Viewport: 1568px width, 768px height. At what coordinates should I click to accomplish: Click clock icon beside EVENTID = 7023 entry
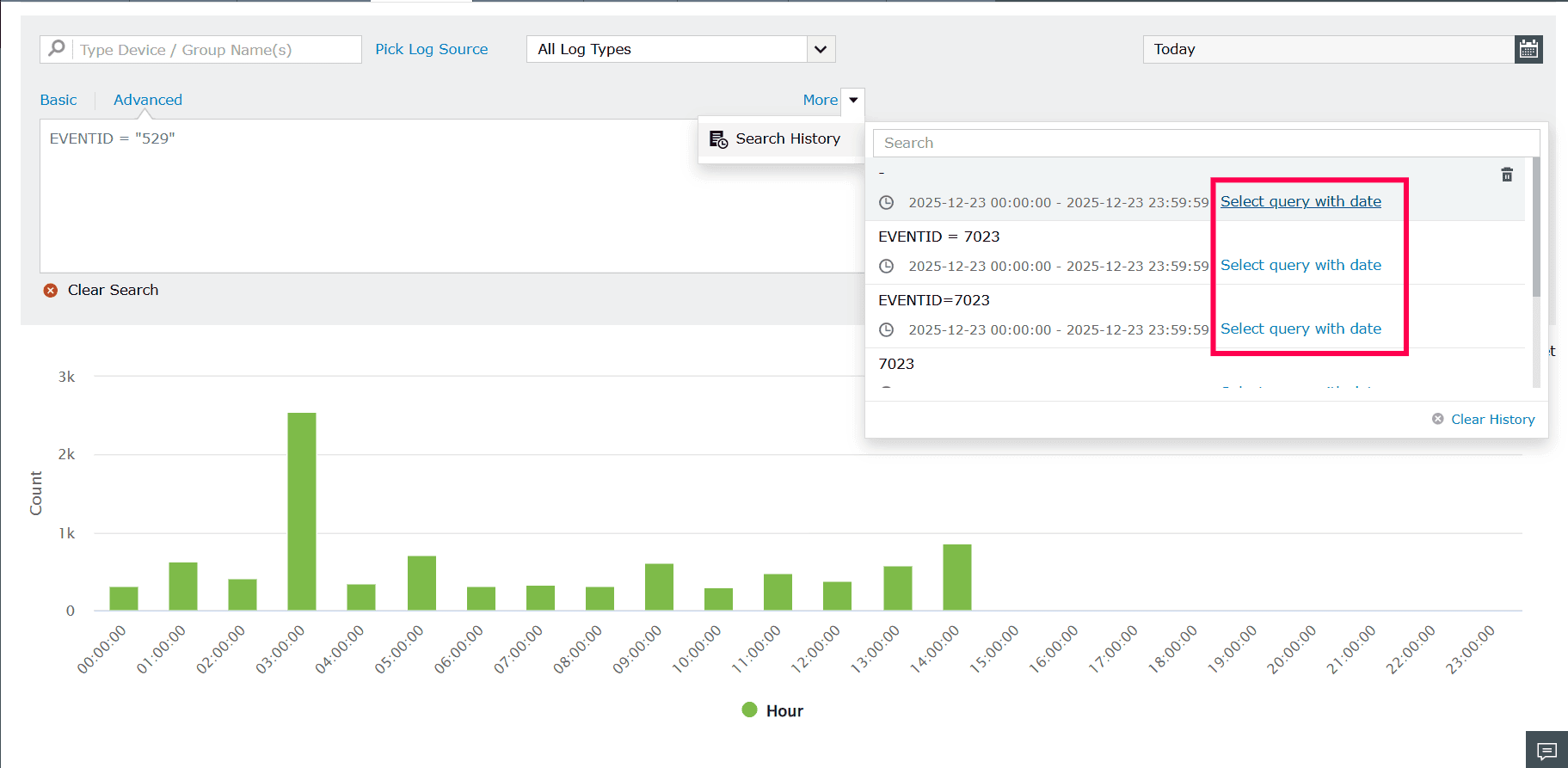tap(886, 267)
